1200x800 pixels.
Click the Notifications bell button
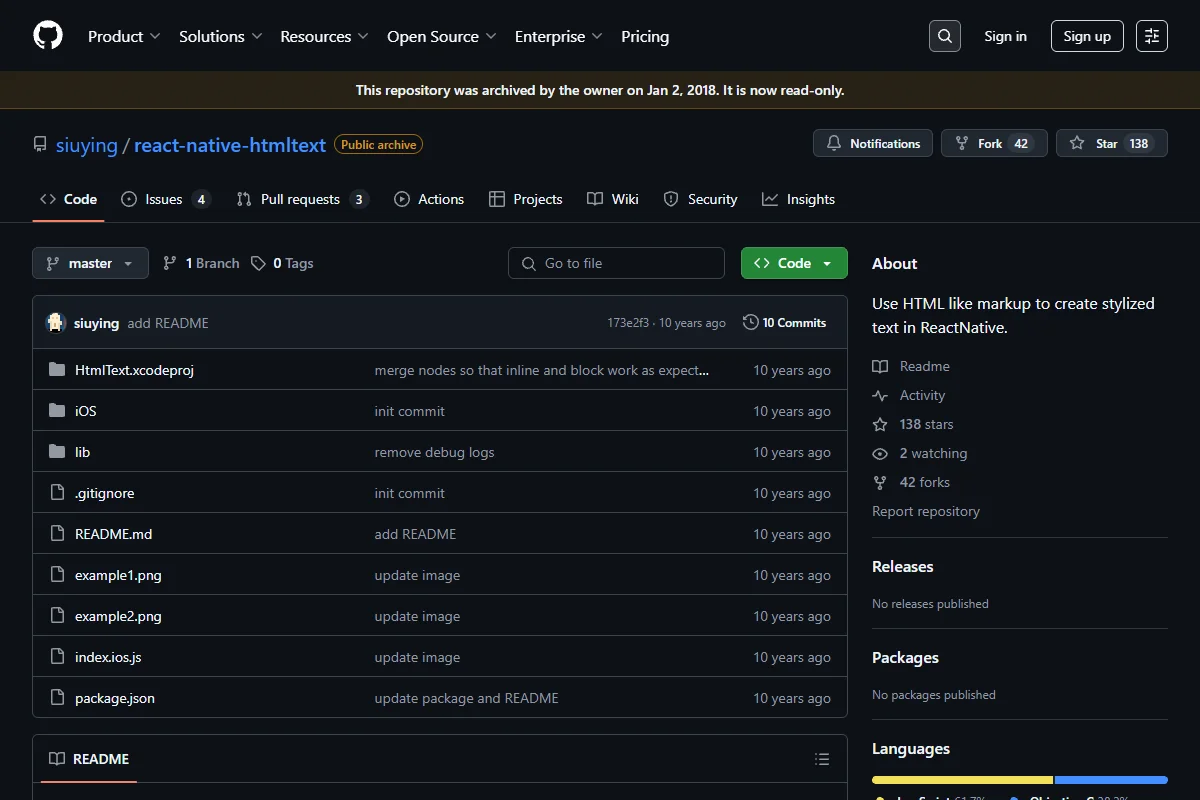point(873,143)
